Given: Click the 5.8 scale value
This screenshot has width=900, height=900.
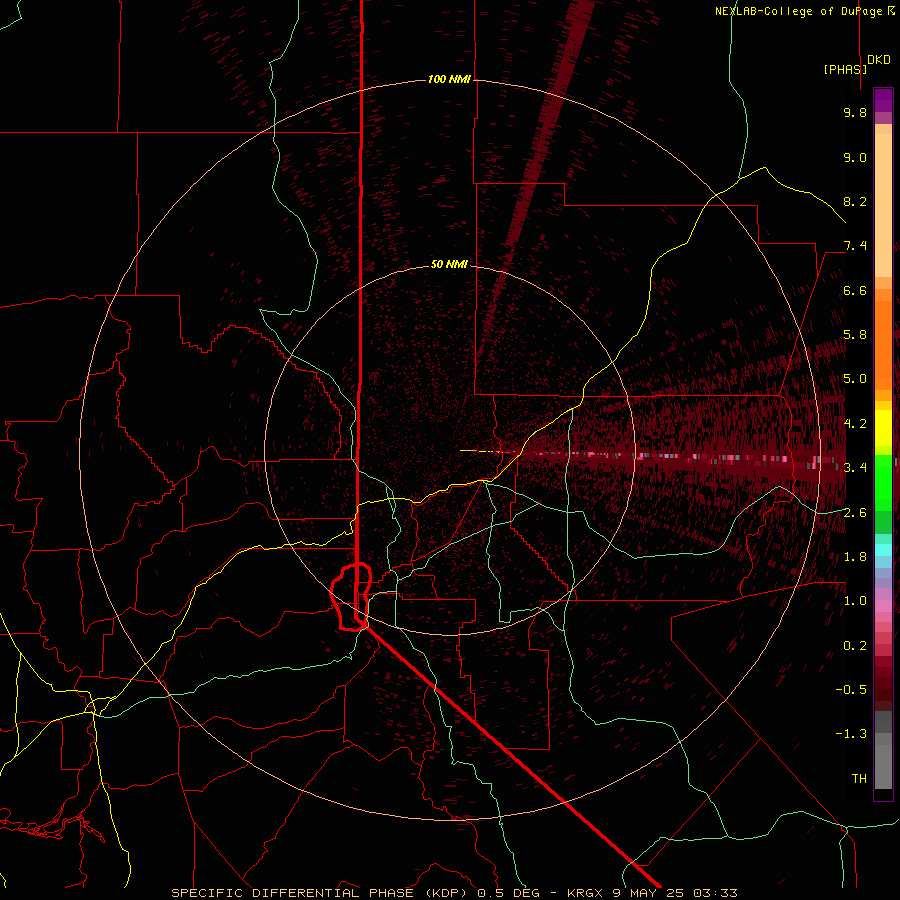Looking at the screenshot, I should pyautogui.click(x=855, y=335).
